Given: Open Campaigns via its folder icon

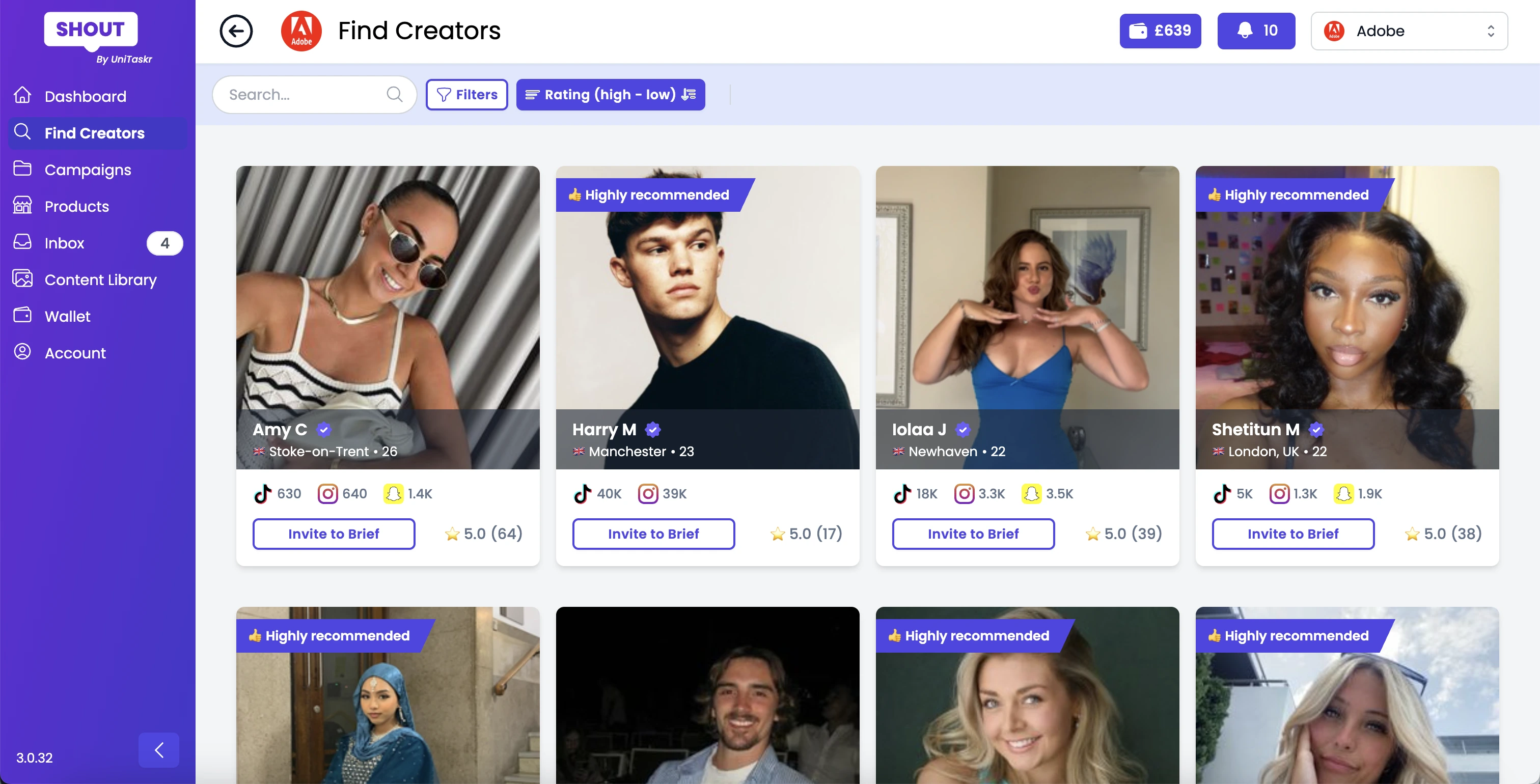Looking at the screenshot, I should click(x=22, y=169).
